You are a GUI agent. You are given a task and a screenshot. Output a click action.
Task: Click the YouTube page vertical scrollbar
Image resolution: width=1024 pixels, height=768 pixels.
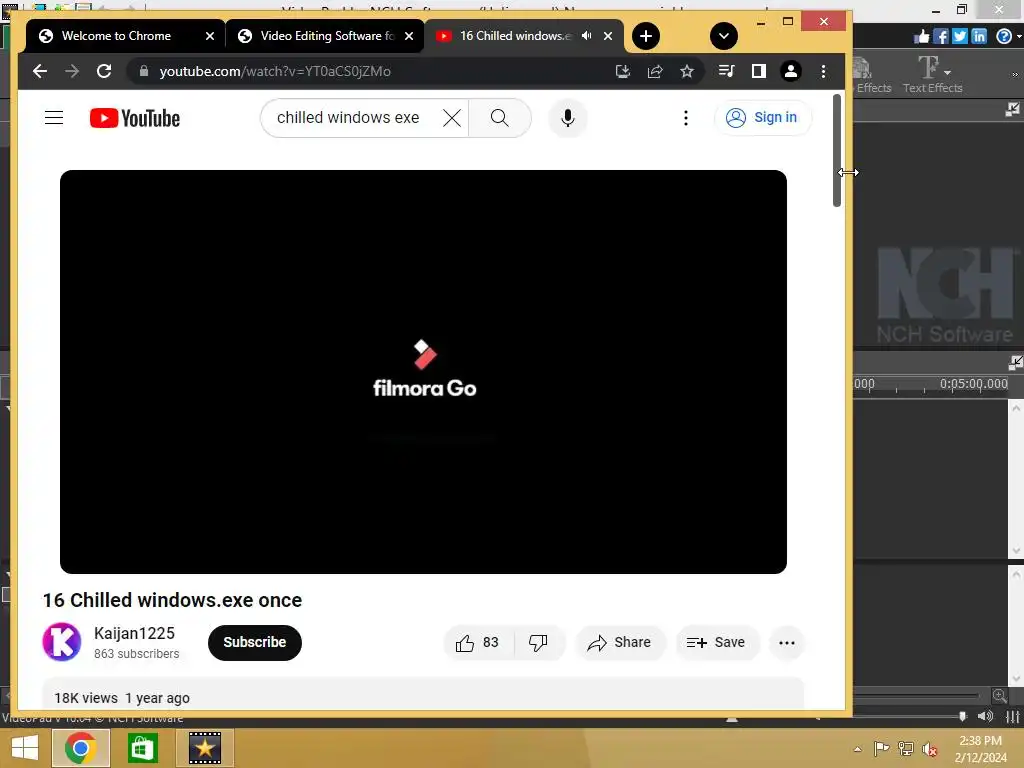837,151
